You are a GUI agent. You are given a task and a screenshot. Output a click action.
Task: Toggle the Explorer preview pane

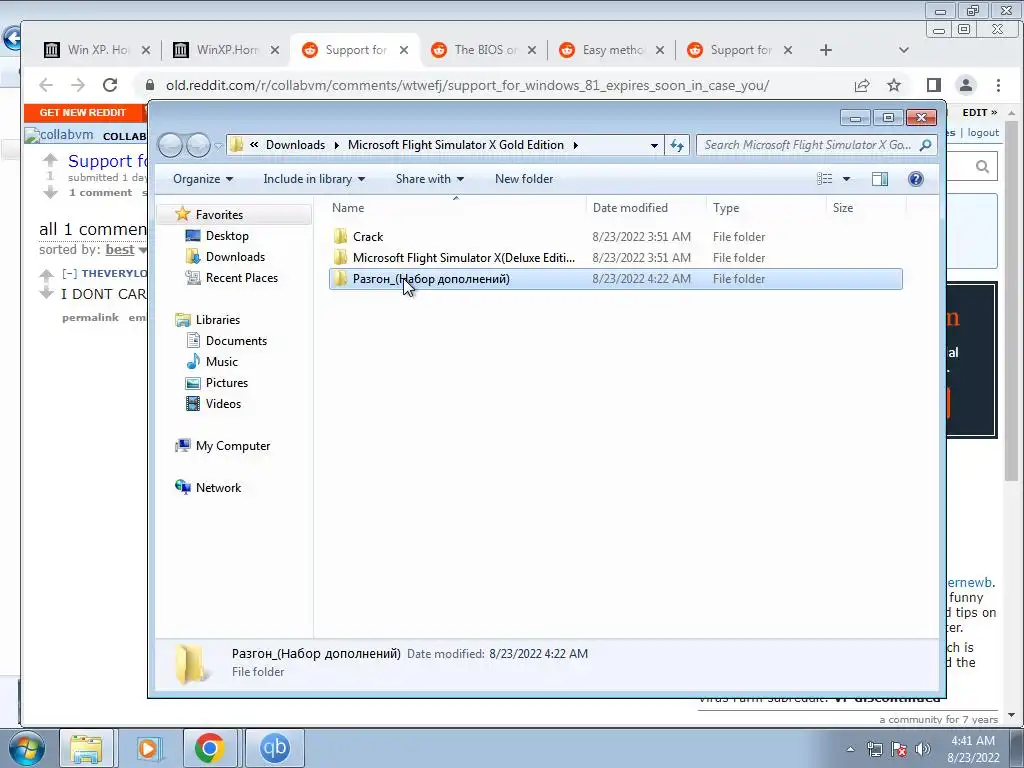pos(880,179)
